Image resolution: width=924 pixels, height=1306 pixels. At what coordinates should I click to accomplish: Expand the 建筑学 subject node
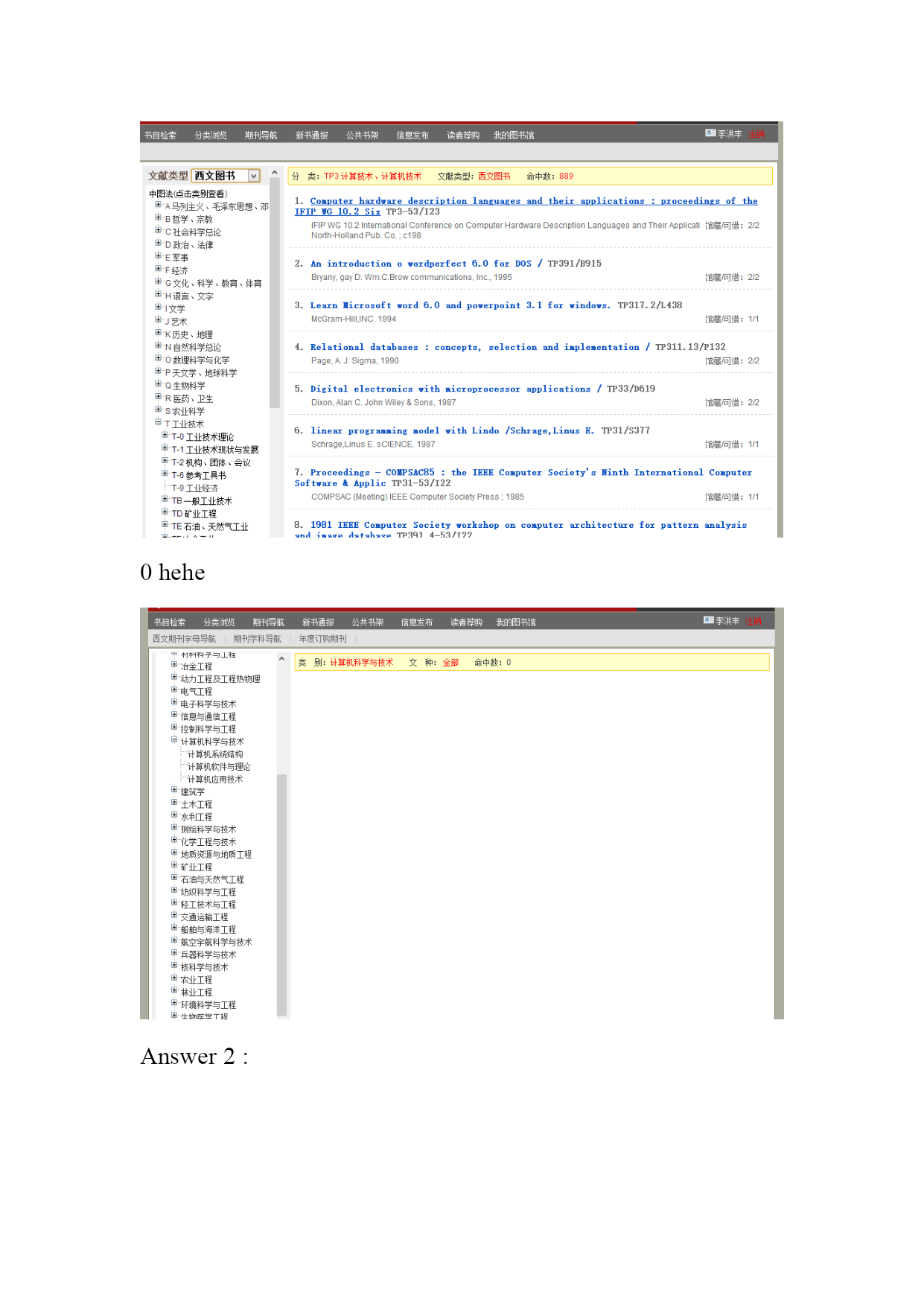point(174,790)
